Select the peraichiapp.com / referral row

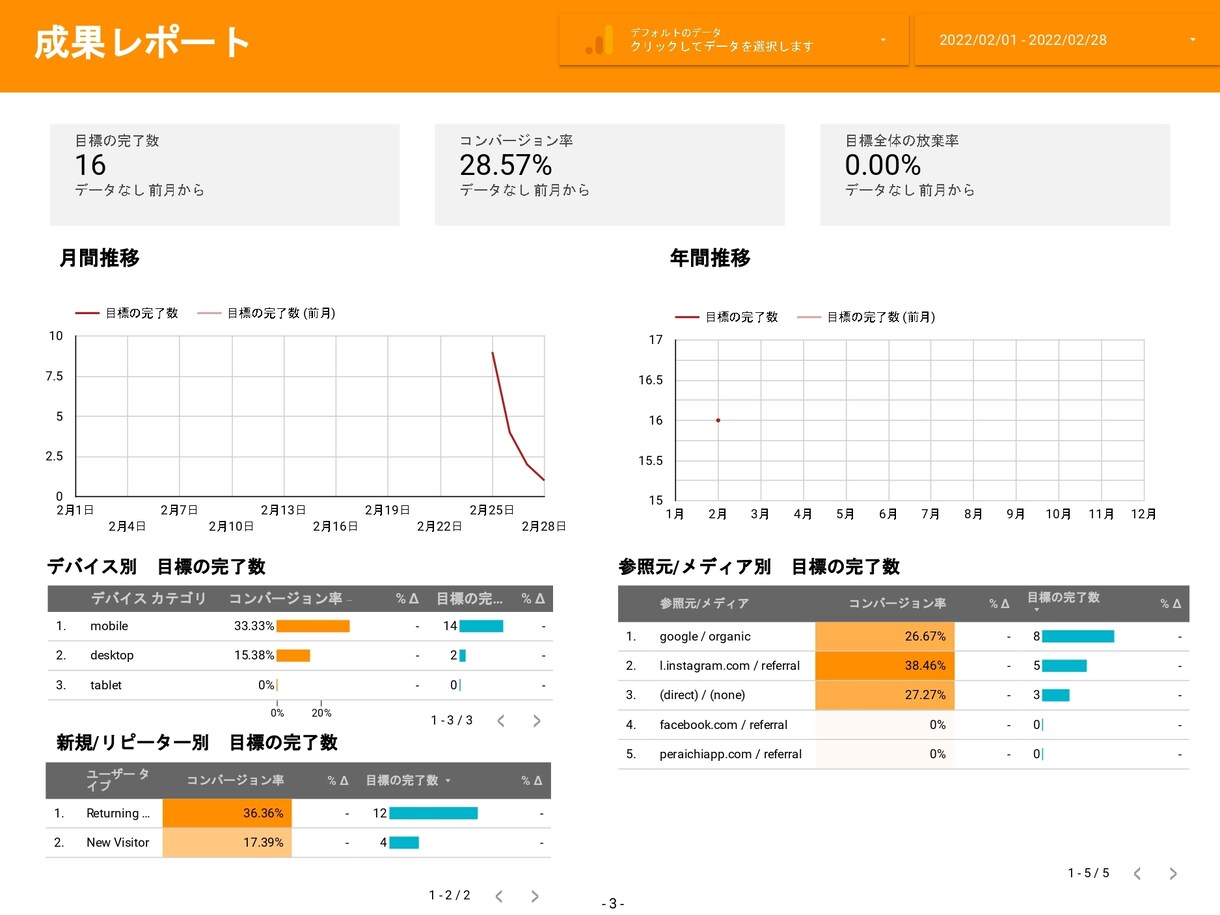[904, 754]
